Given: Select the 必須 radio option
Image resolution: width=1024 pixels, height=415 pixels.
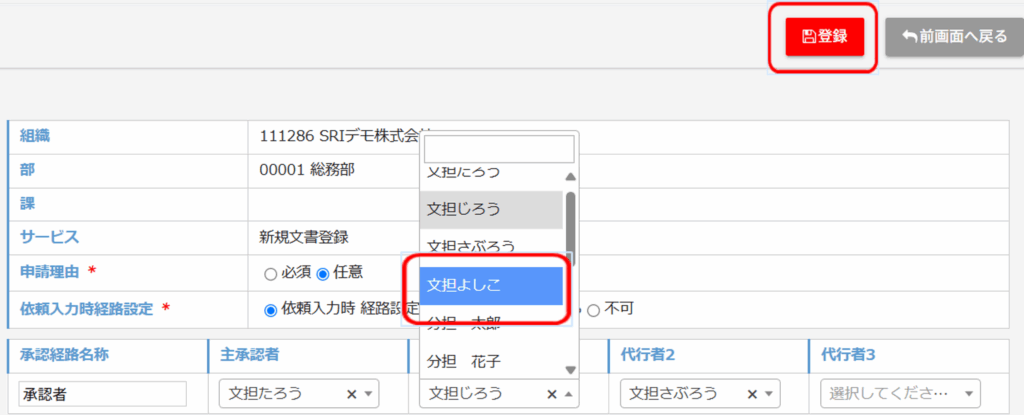Looking at the screenshot, I should coord(270,273).
